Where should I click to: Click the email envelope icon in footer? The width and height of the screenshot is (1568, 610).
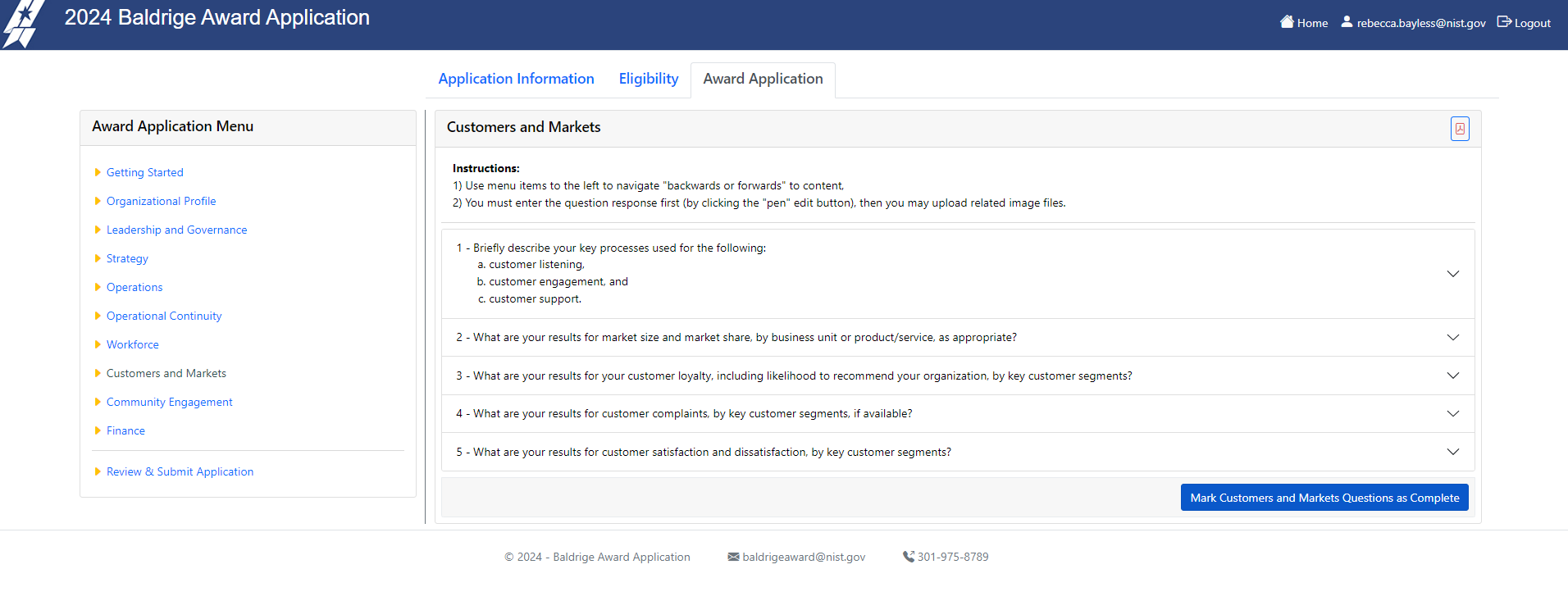(733, 557)
